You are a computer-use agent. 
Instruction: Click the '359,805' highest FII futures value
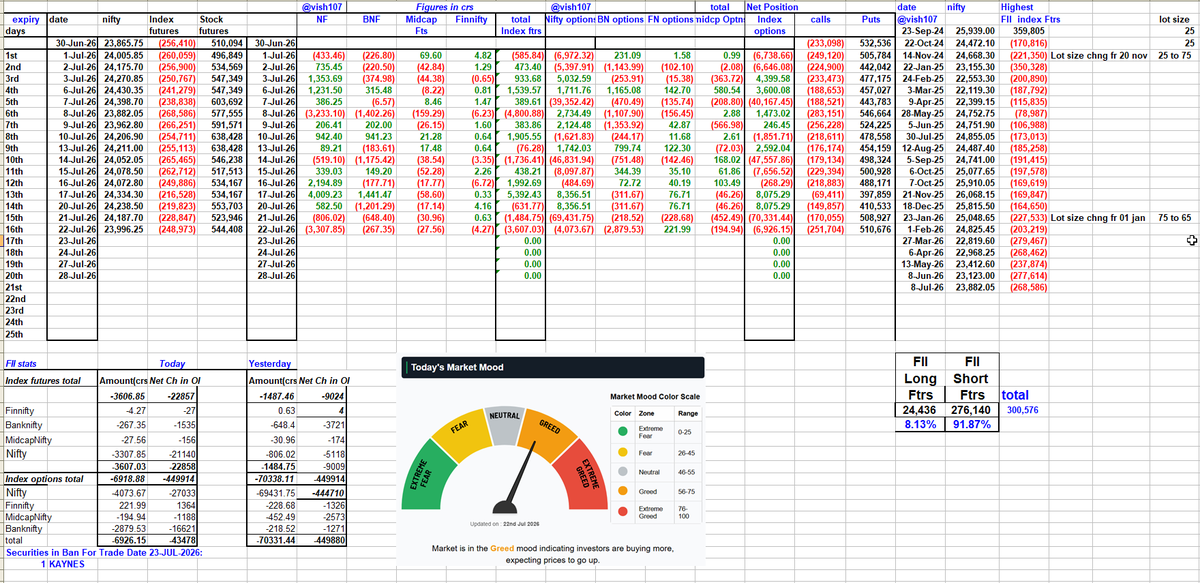pos(1029,31)
